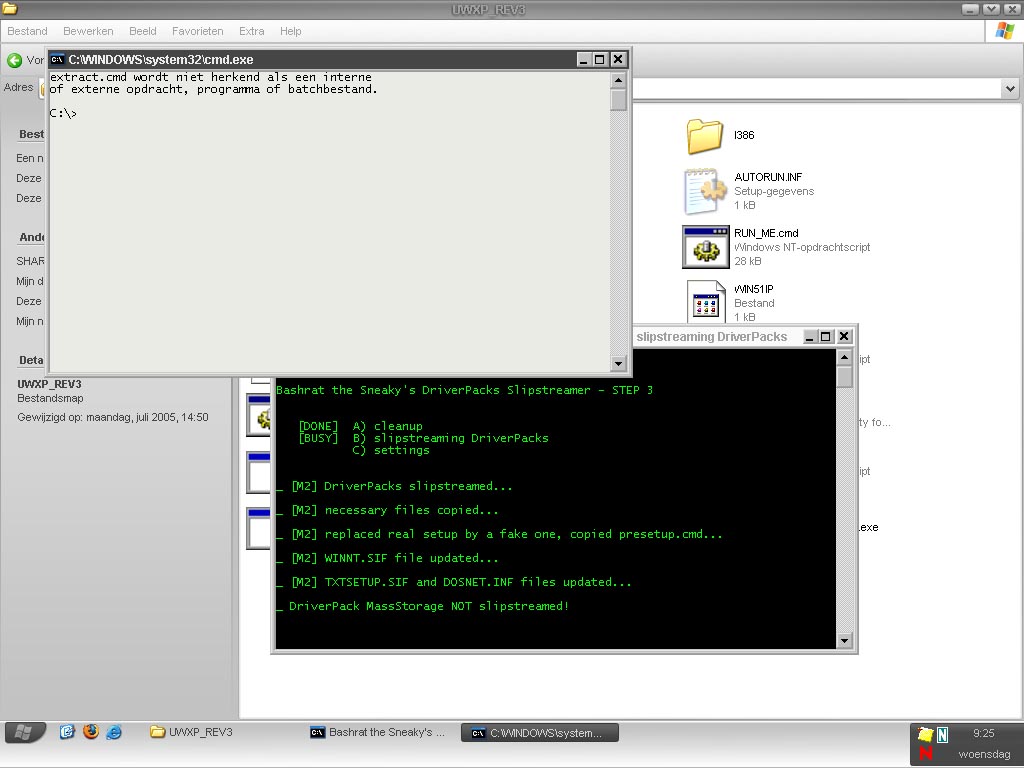Click the cmd.exe scrollbar thumb
Screen dimensions: 1024x768
tap(618, 100)
